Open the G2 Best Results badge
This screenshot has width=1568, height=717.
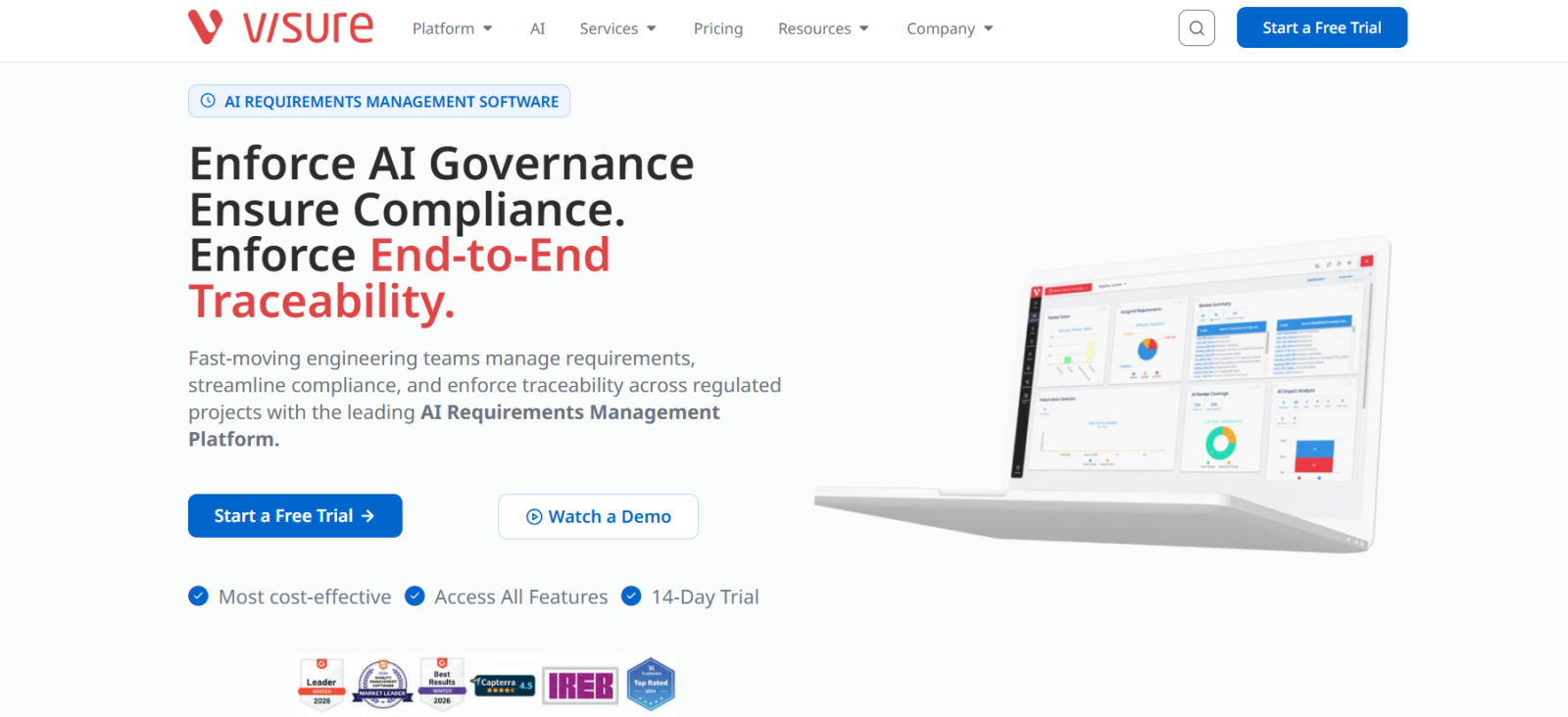coord(442,683)
